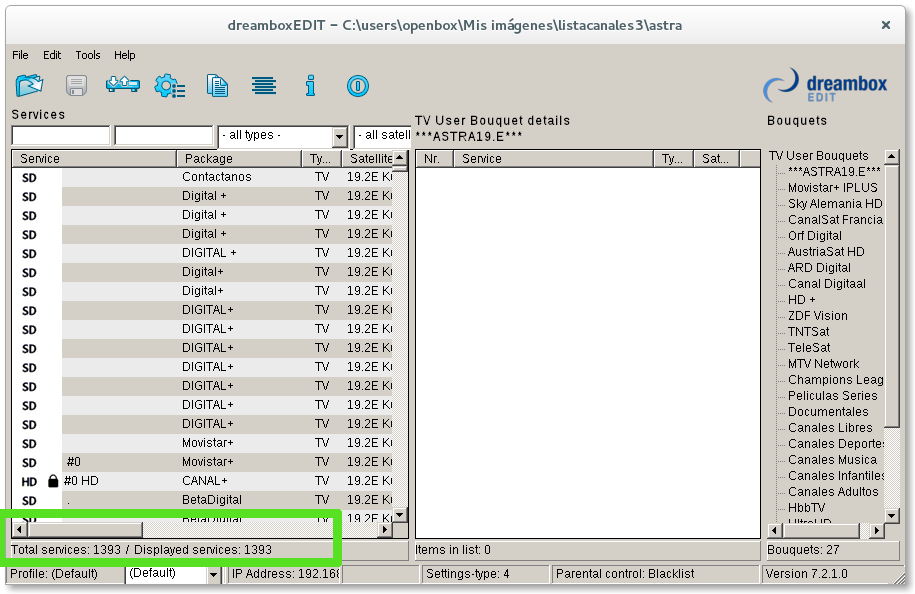Select the MTV Network bouquet

[x=823, y=364]
